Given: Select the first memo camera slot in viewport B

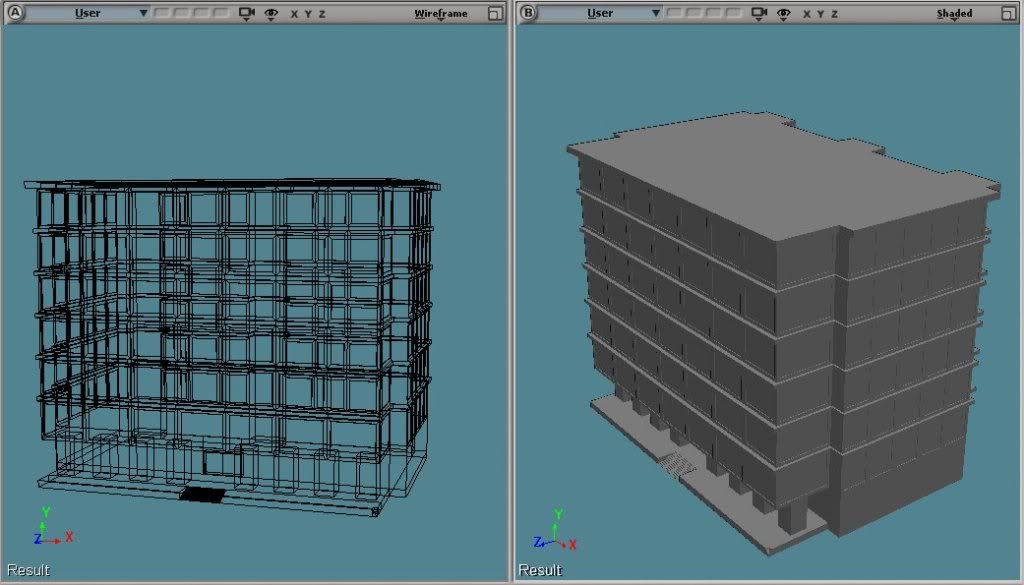Looking at the screenshot, I should (x=675, y=13).
